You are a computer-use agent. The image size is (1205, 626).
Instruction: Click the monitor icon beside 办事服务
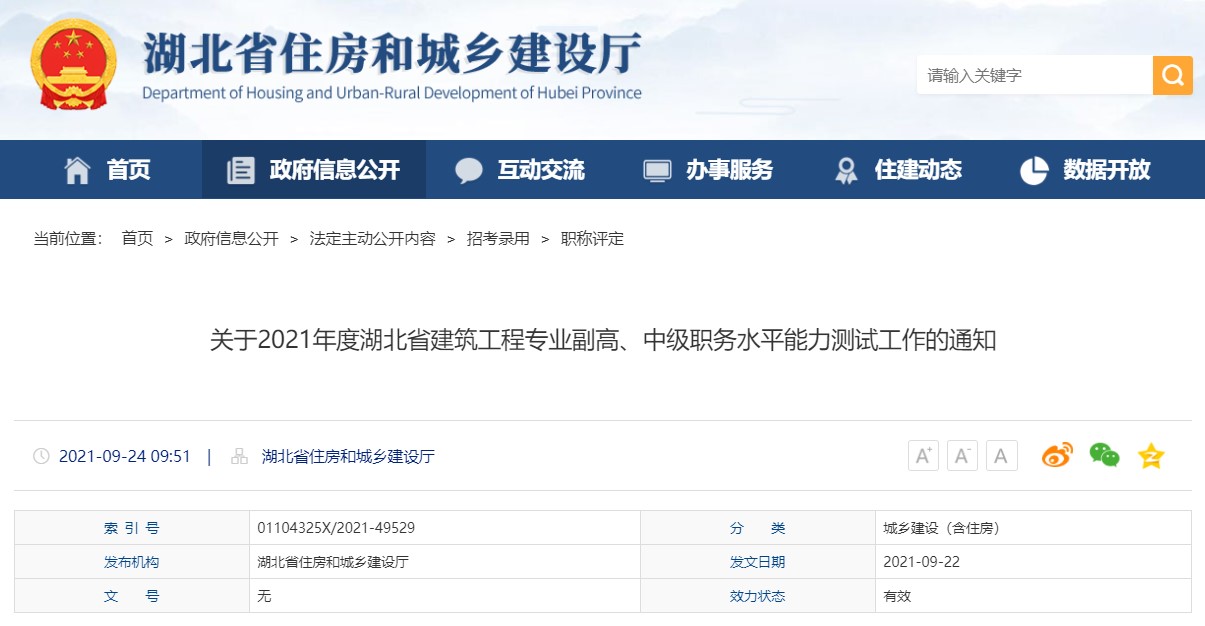(x=657, y=171)
